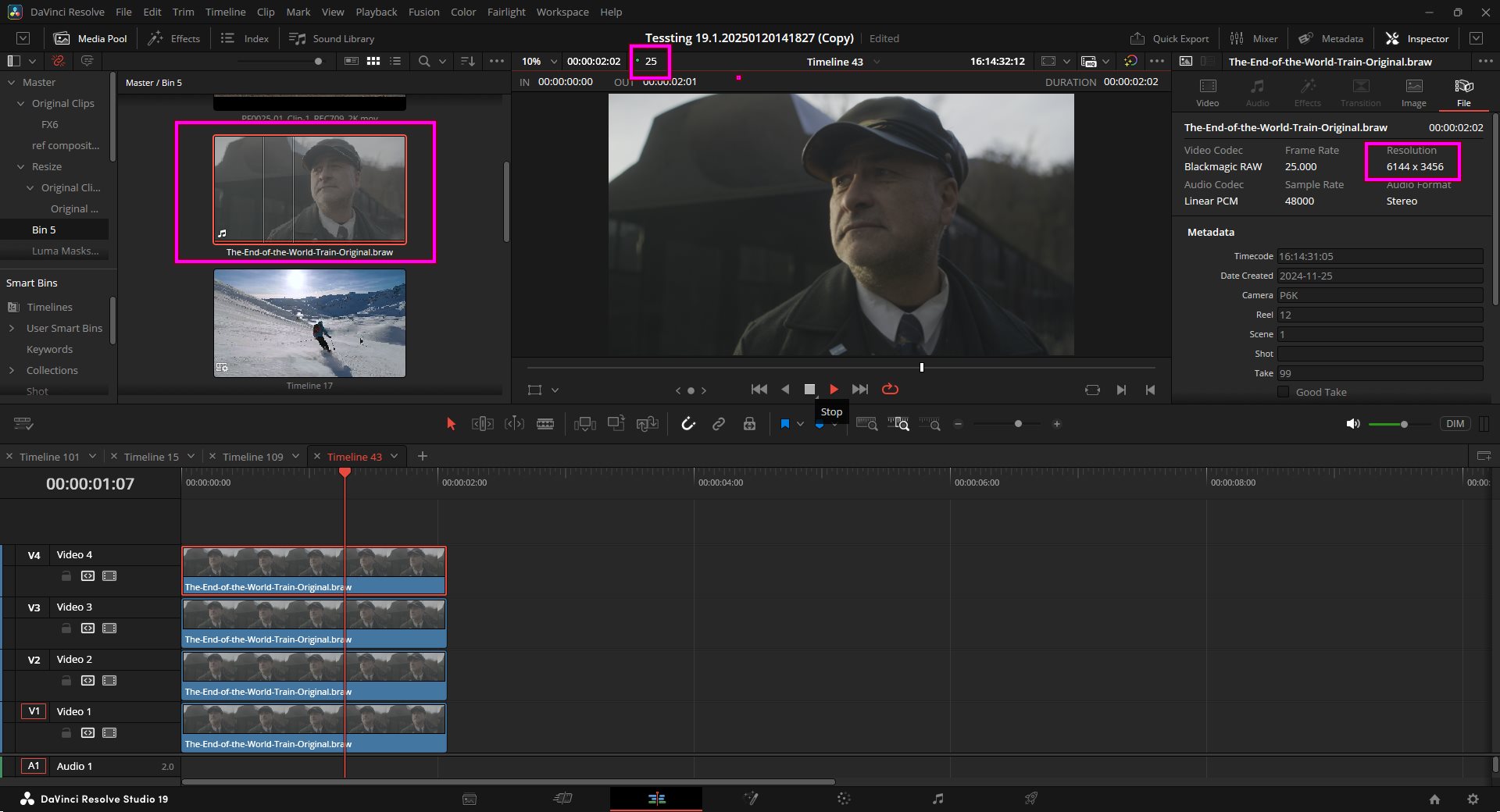Zoom out timeline with minus button
The width and height of the screenshot is (1500, 812).
pyautogui.click(x=958, y=424)
